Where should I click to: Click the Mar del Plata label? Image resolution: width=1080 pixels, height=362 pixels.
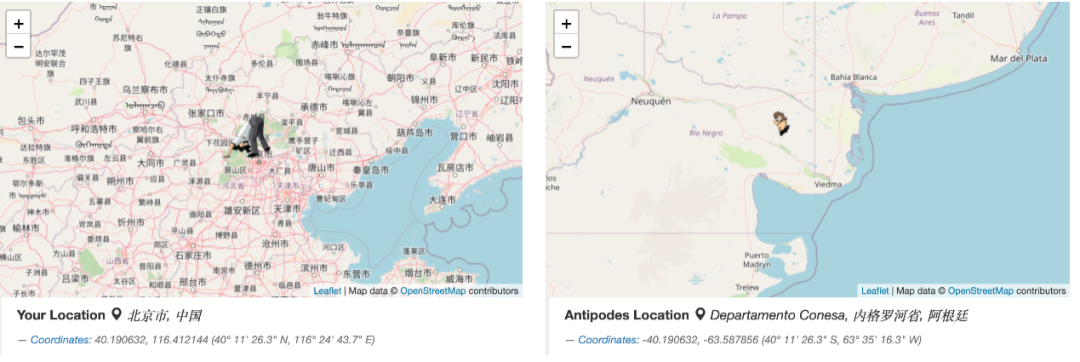[x=1019, y=58]
